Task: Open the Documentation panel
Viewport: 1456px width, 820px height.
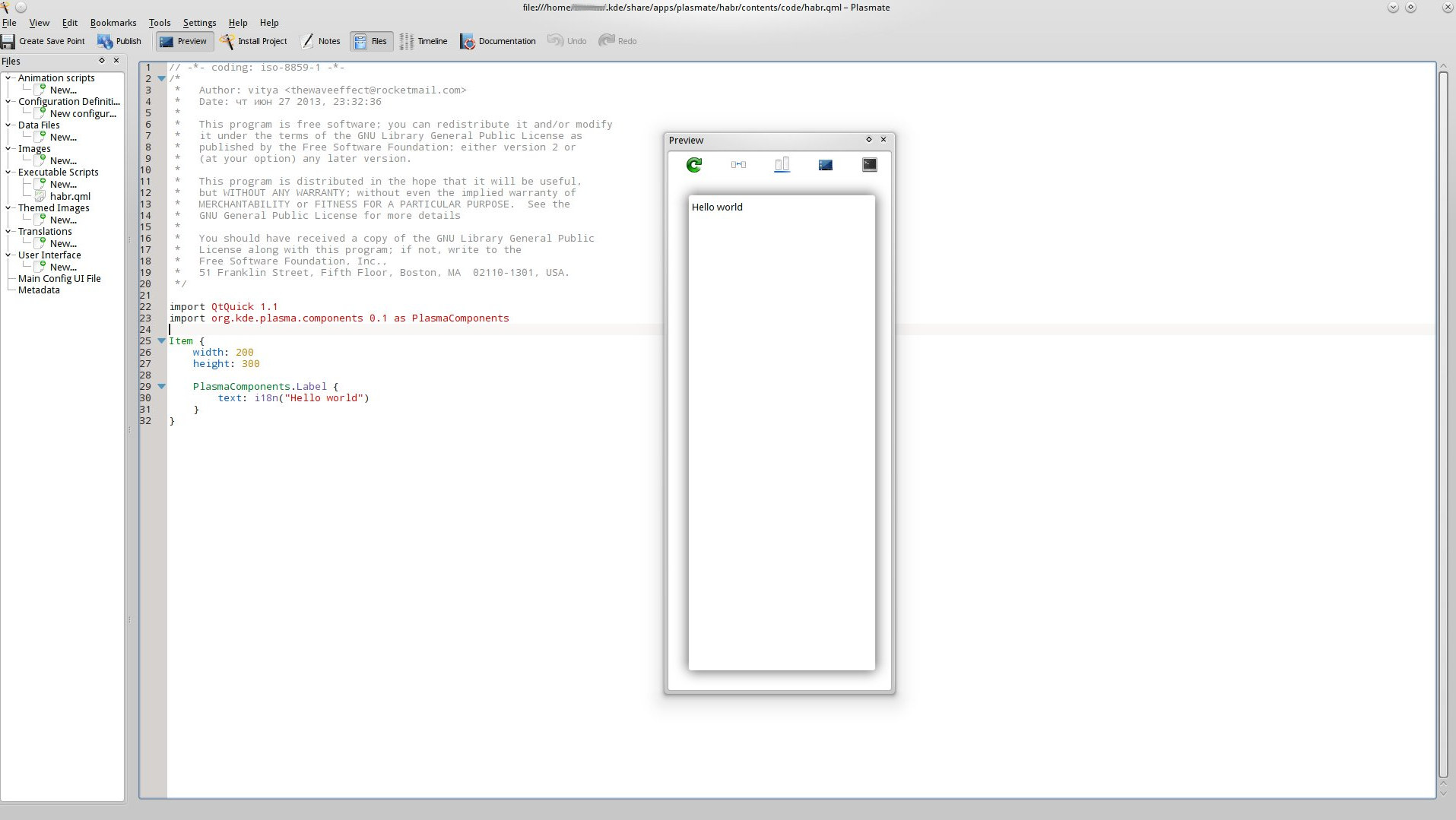Action: click(497, 41)
